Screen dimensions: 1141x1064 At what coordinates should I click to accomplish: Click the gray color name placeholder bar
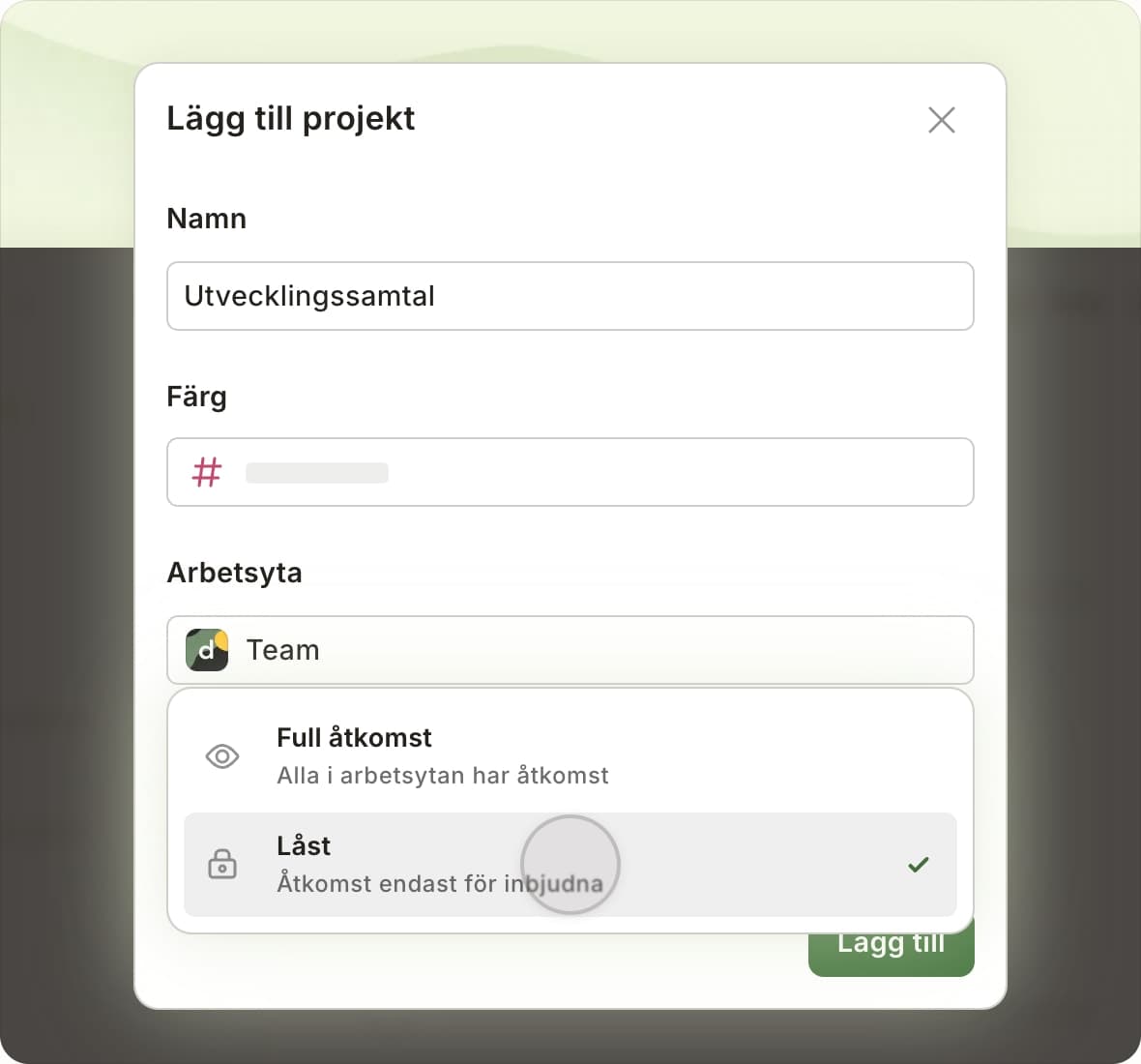pos(317,473)
